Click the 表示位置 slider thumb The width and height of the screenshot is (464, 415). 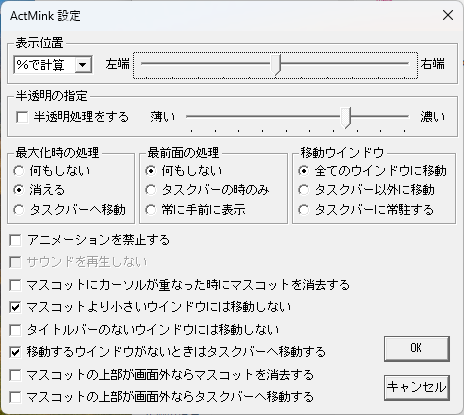(276, 65)
